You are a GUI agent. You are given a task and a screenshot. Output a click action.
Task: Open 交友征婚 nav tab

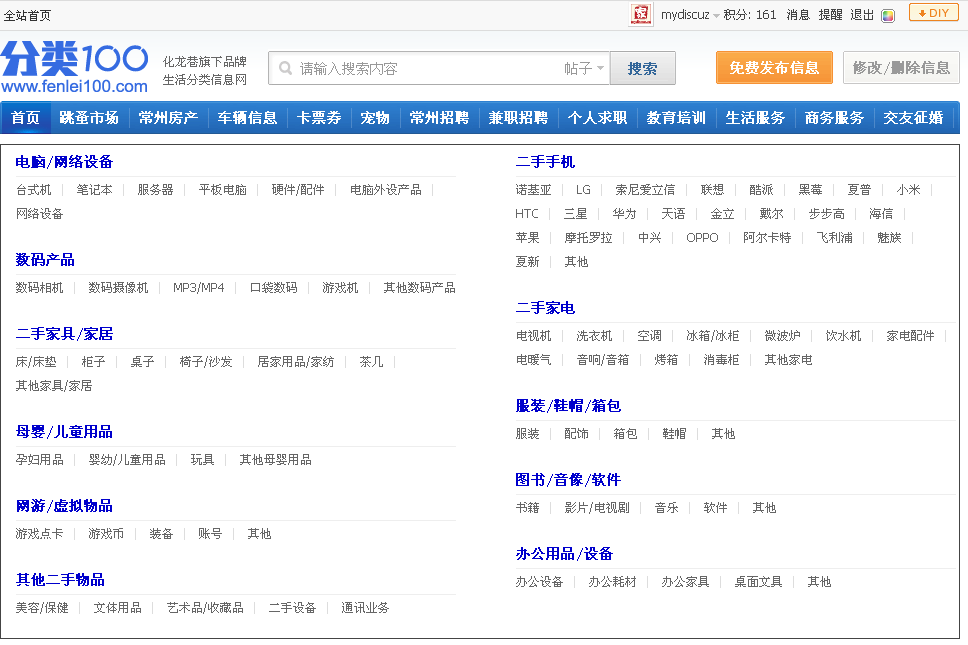[913, 117]
